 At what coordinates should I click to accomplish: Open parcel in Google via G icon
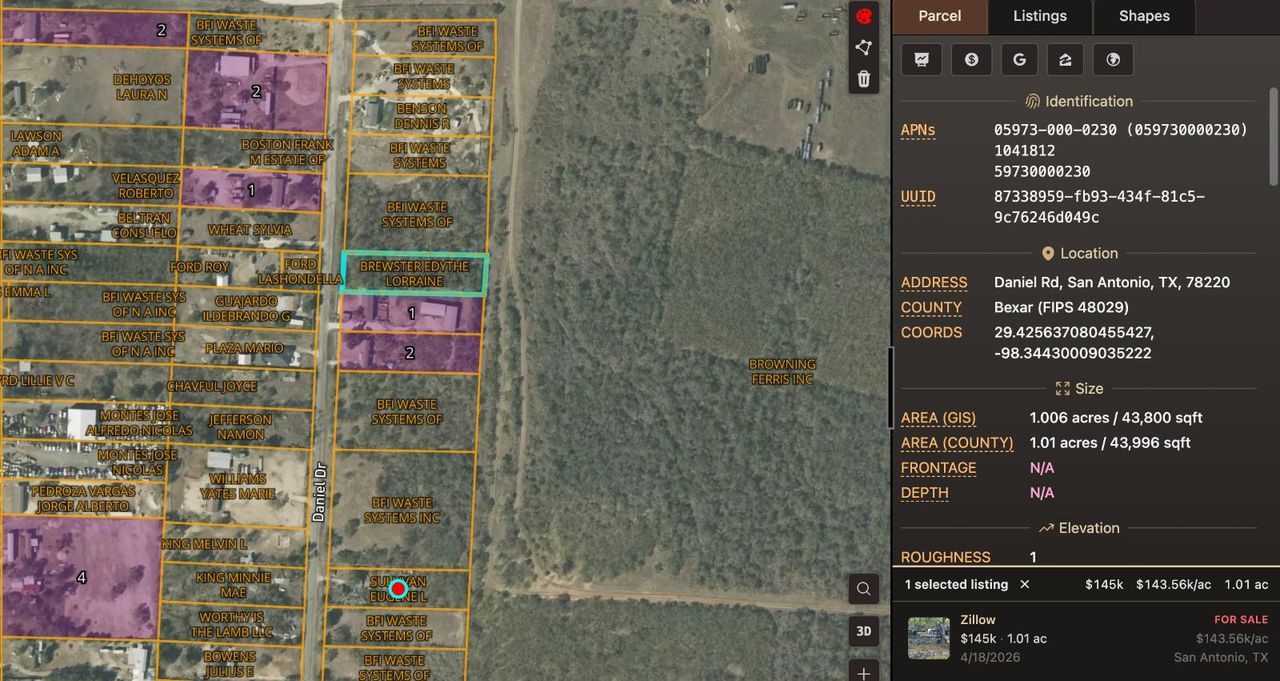[x=1019, y=59]
